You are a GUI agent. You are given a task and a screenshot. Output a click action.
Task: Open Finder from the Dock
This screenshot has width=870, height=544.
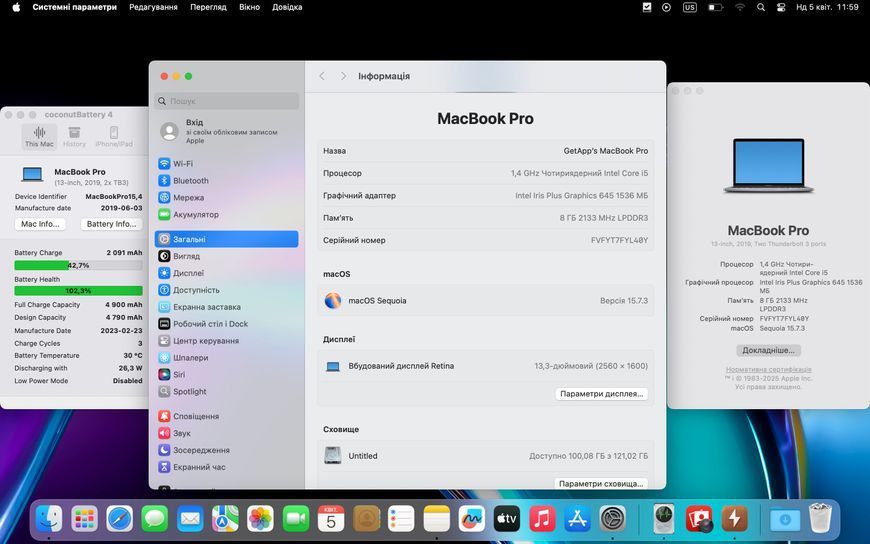(49, 518)
